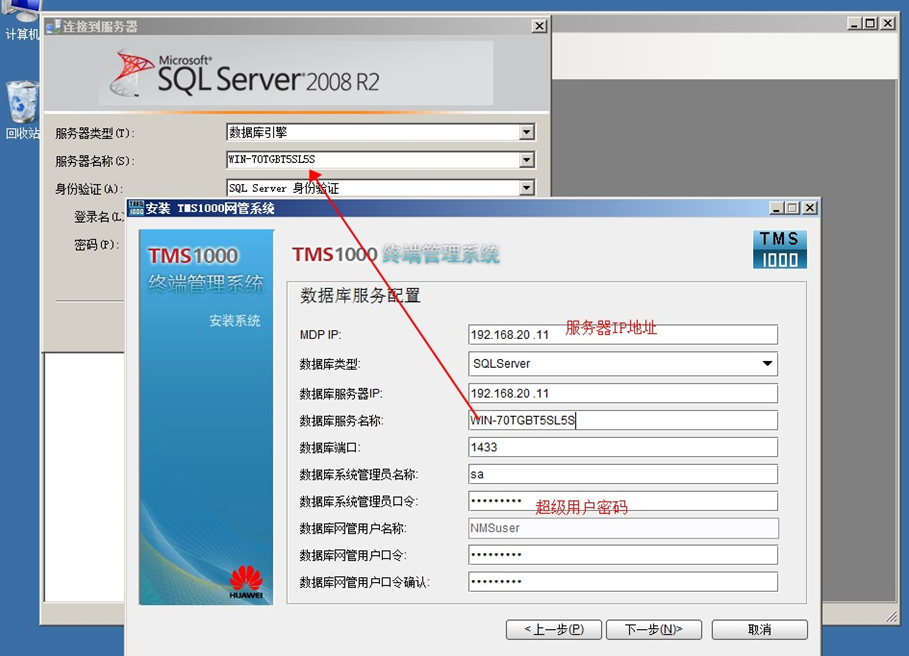The width and height of the screenshot is (909, 656).
Task: Click the 下一步(N) next button
Action: (x=654, y=629)
